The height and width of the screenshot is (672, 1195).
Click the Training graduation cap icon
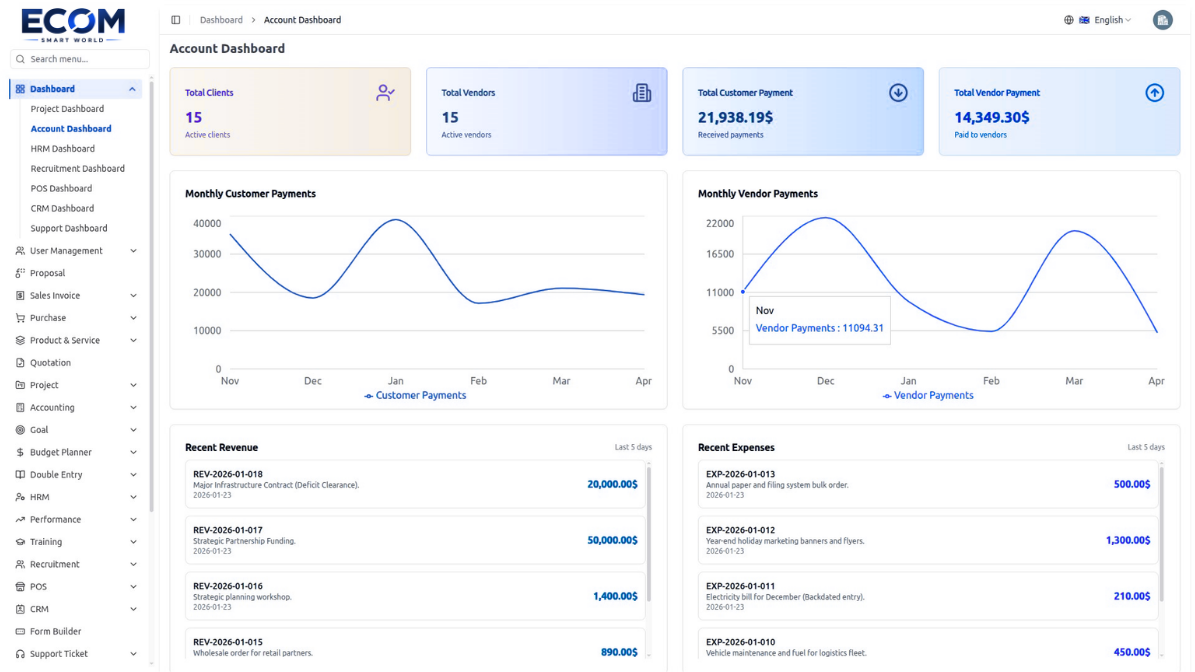(x=20, y=542)
